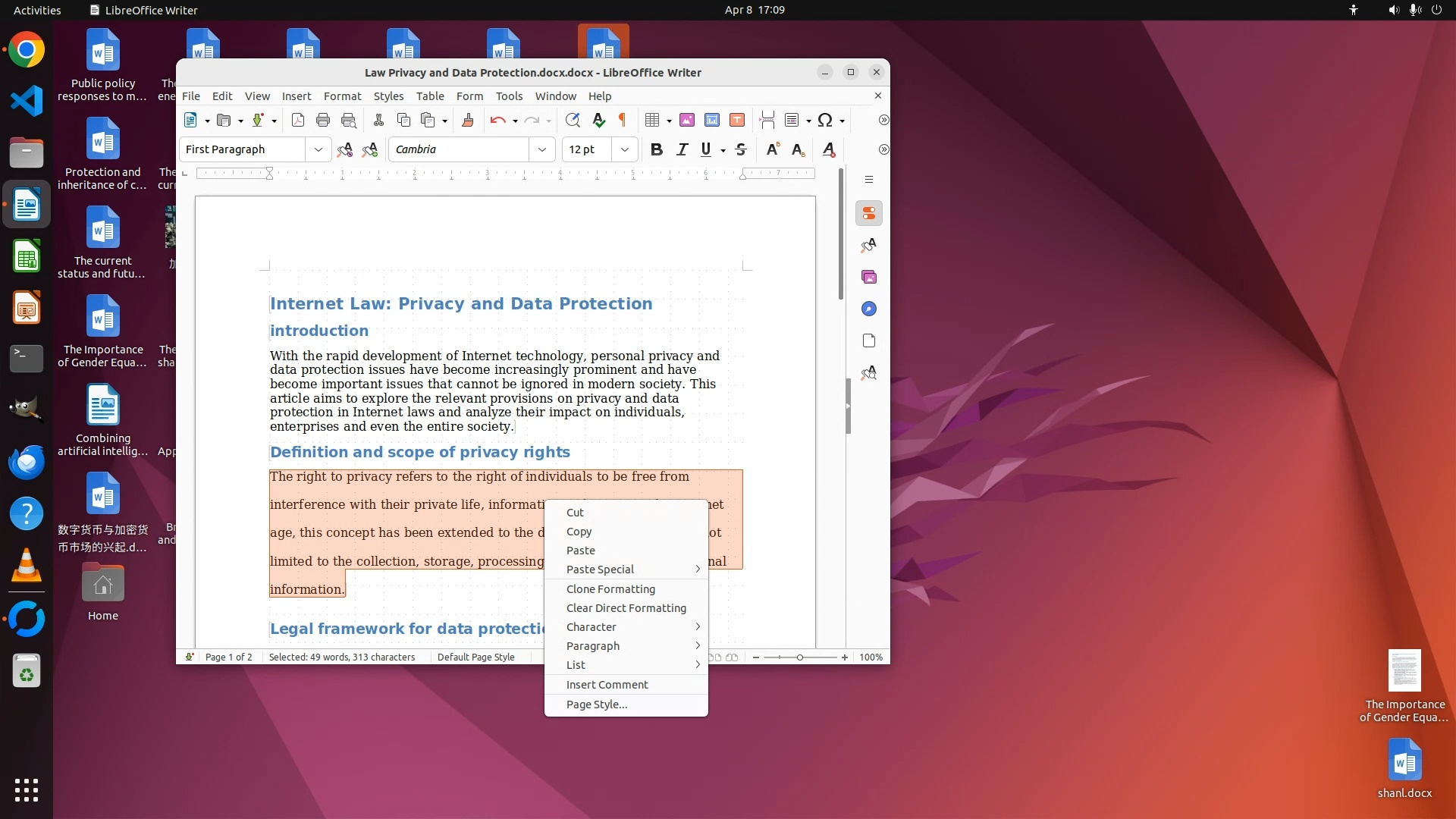1456x819 pixels.
Task: Click the Insert Page Break icon
Action: [x=767, y=120]
